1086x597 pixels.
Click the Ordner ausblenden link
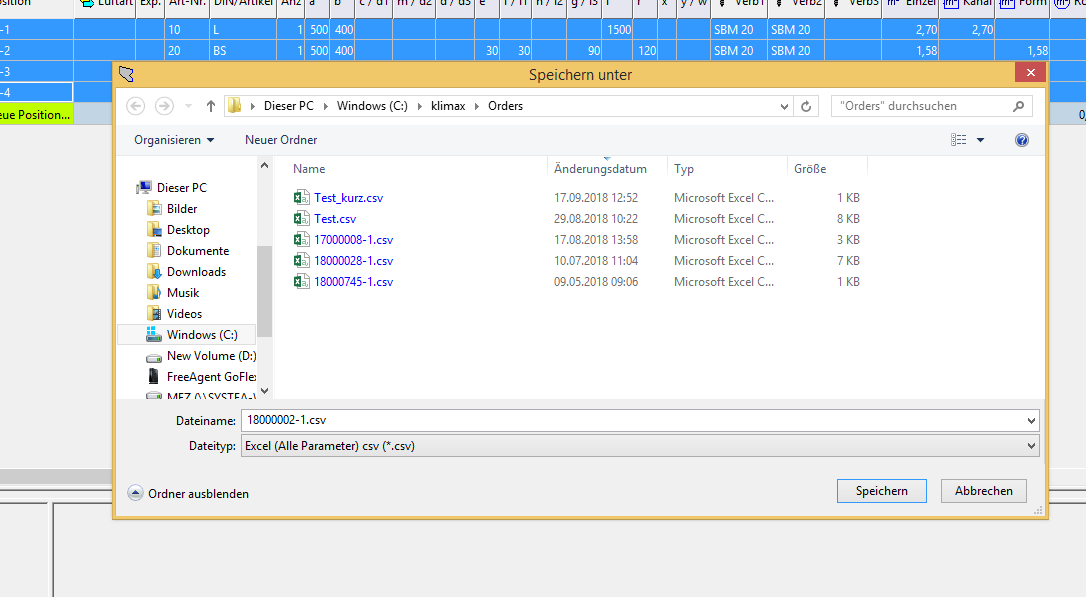pyautogui.click(x=198, y=494)
